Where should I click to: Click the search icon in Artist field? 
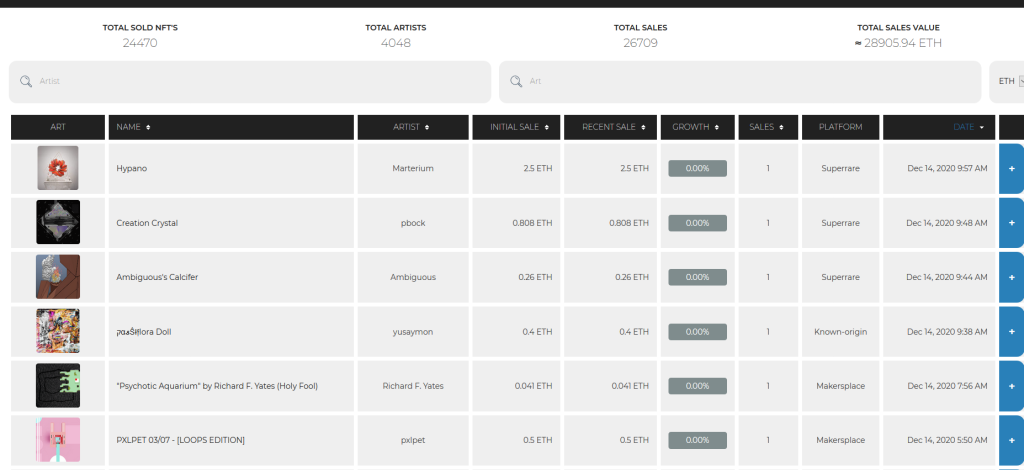26,81
